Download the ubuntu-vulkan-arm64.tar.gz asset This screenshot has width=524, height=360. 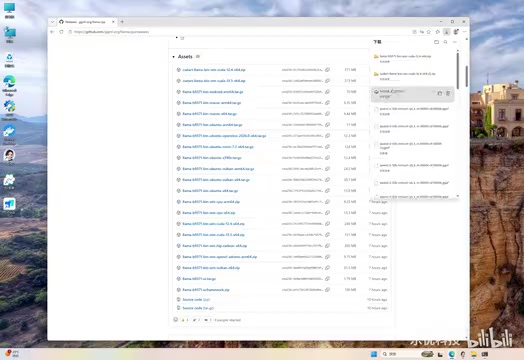pos(218,169)
